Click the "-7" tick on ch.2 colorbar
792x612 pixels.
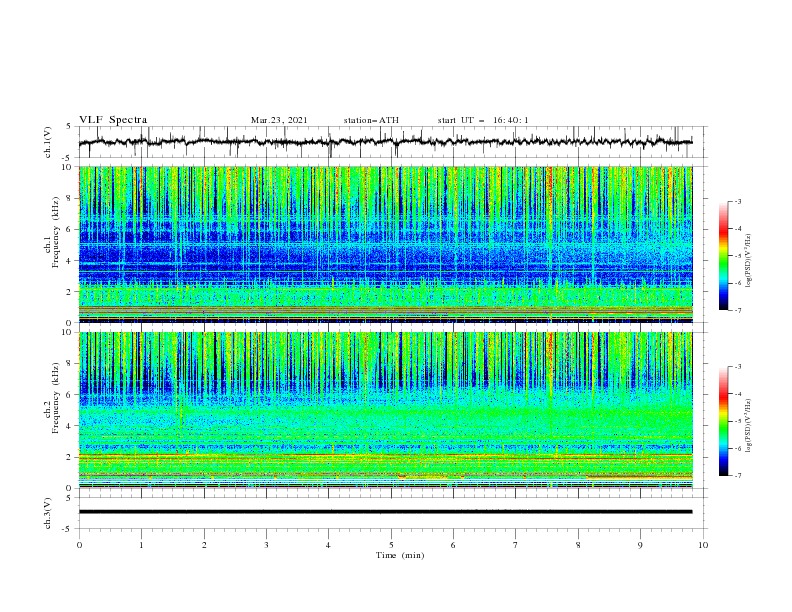(x=737, y=476)
